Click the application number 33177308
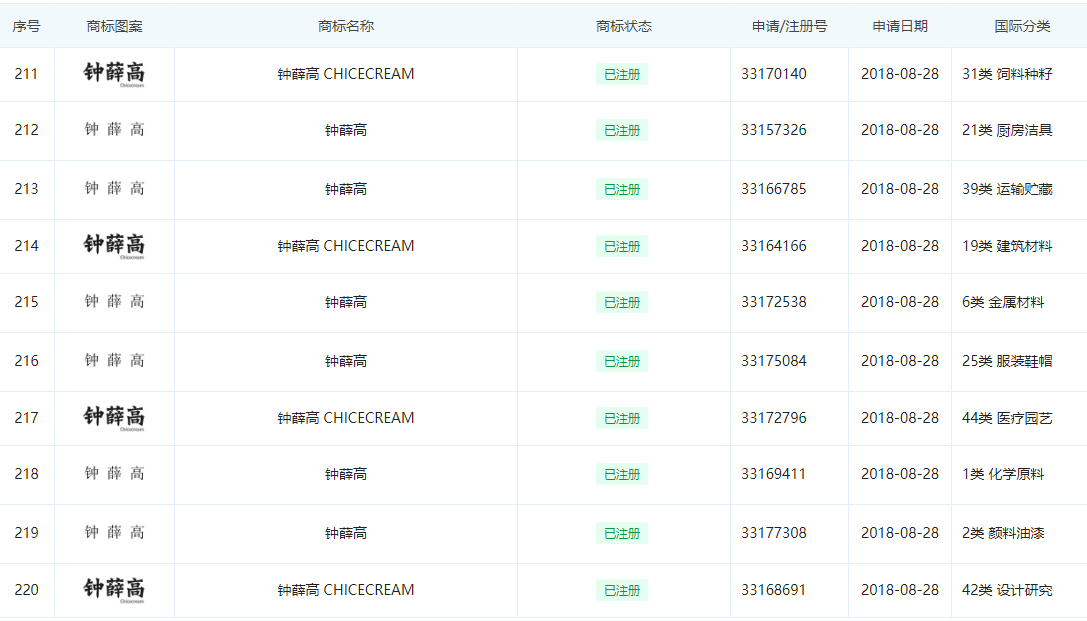Viewport: 1087px width, 621px height. [774, 533]
